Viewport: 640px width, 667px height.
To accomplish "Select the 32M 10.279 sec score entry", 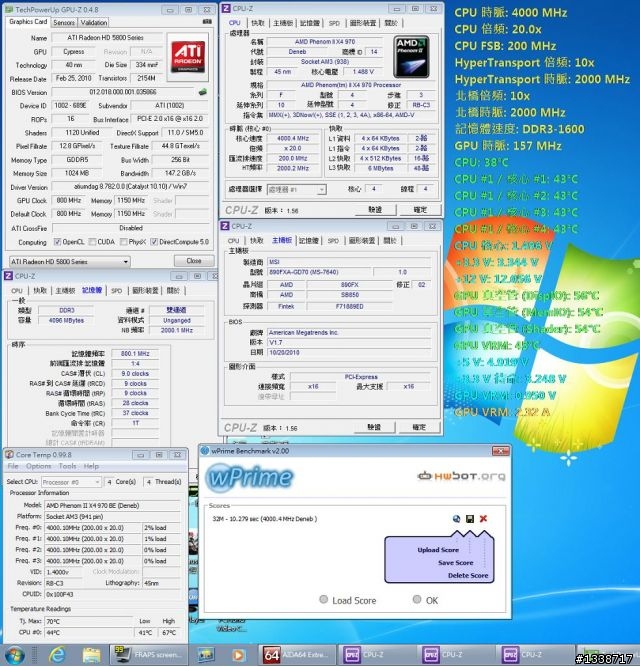I will click(265, 519).
